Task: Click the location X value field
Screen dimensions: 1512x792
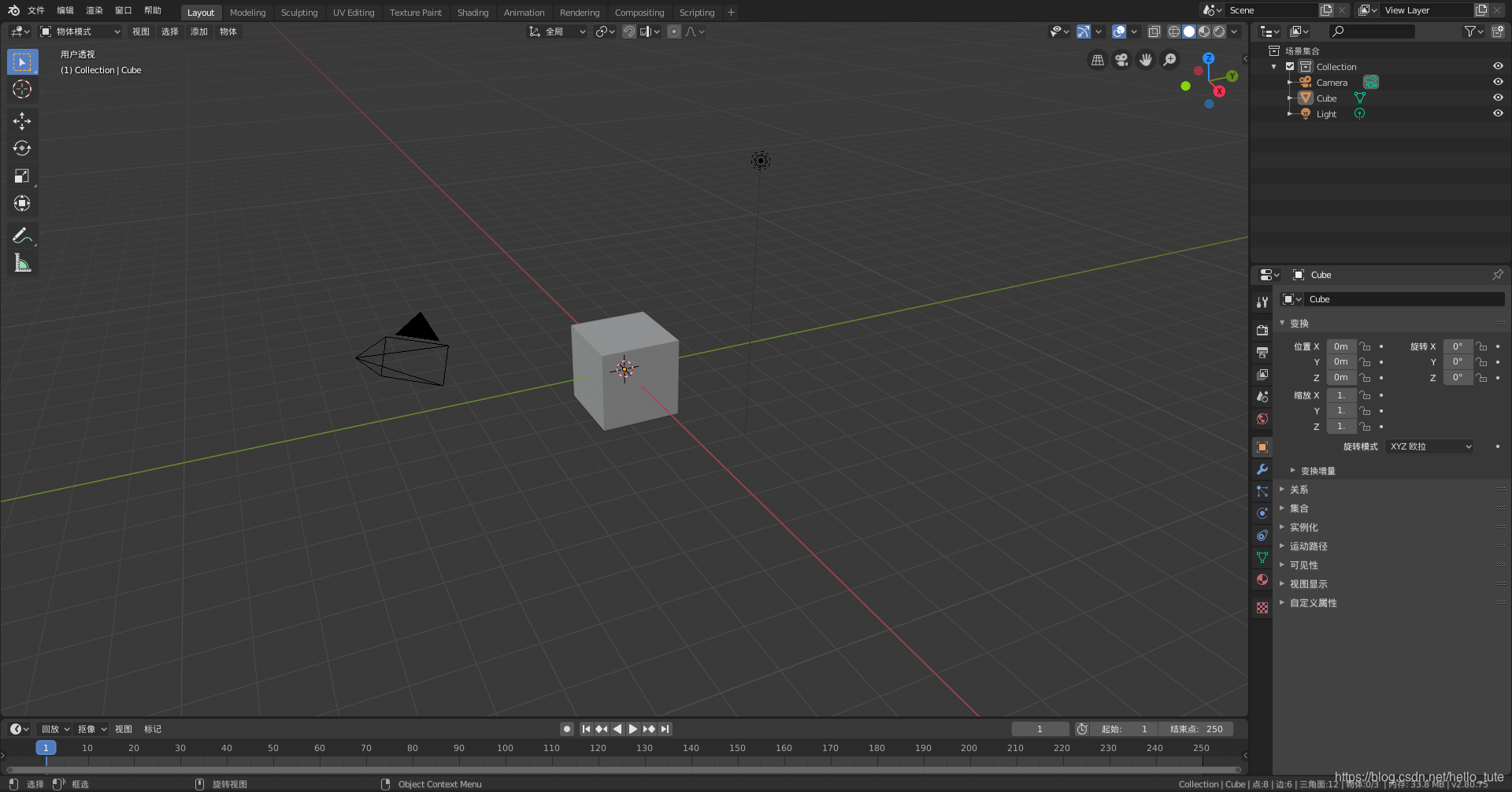Action: tap(1341, 346)
